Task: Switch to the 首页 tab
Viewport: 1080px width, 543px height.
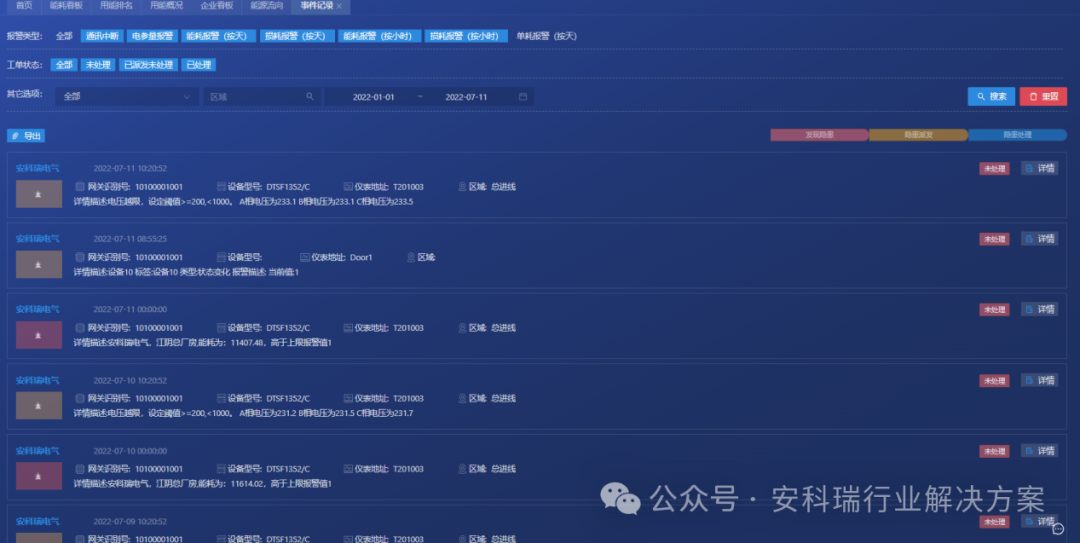Action: pyautogui.click(x=24, y=6)
